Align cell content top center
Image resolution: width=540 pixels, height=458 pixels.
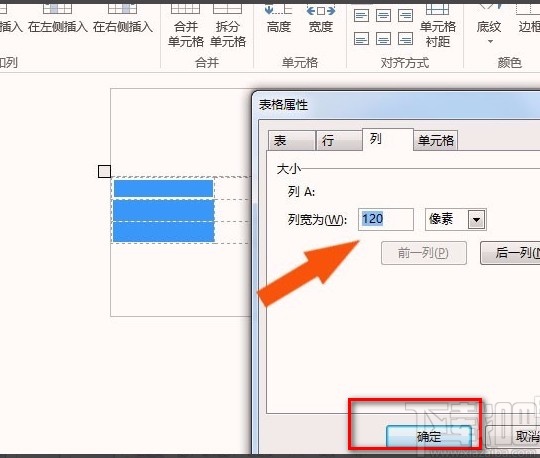[x=383, y=15]
